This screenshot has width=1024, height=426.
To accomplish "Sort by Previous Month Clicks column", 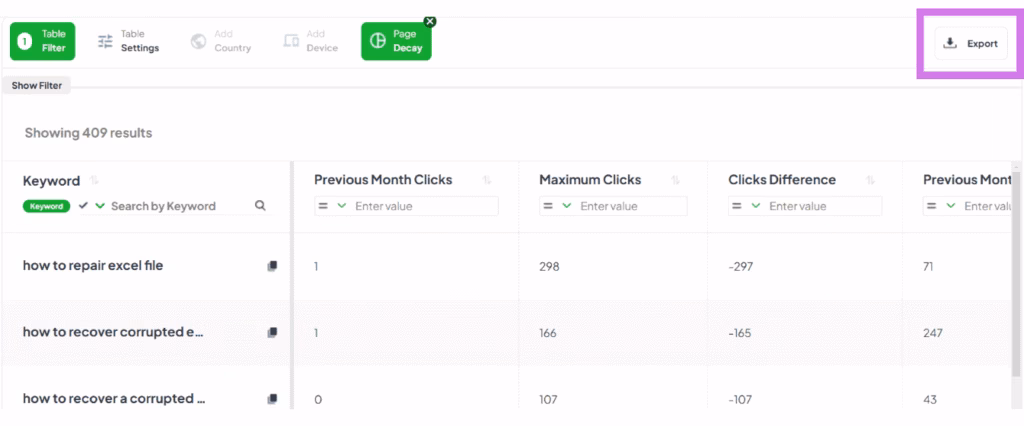I will coord(487,180).
